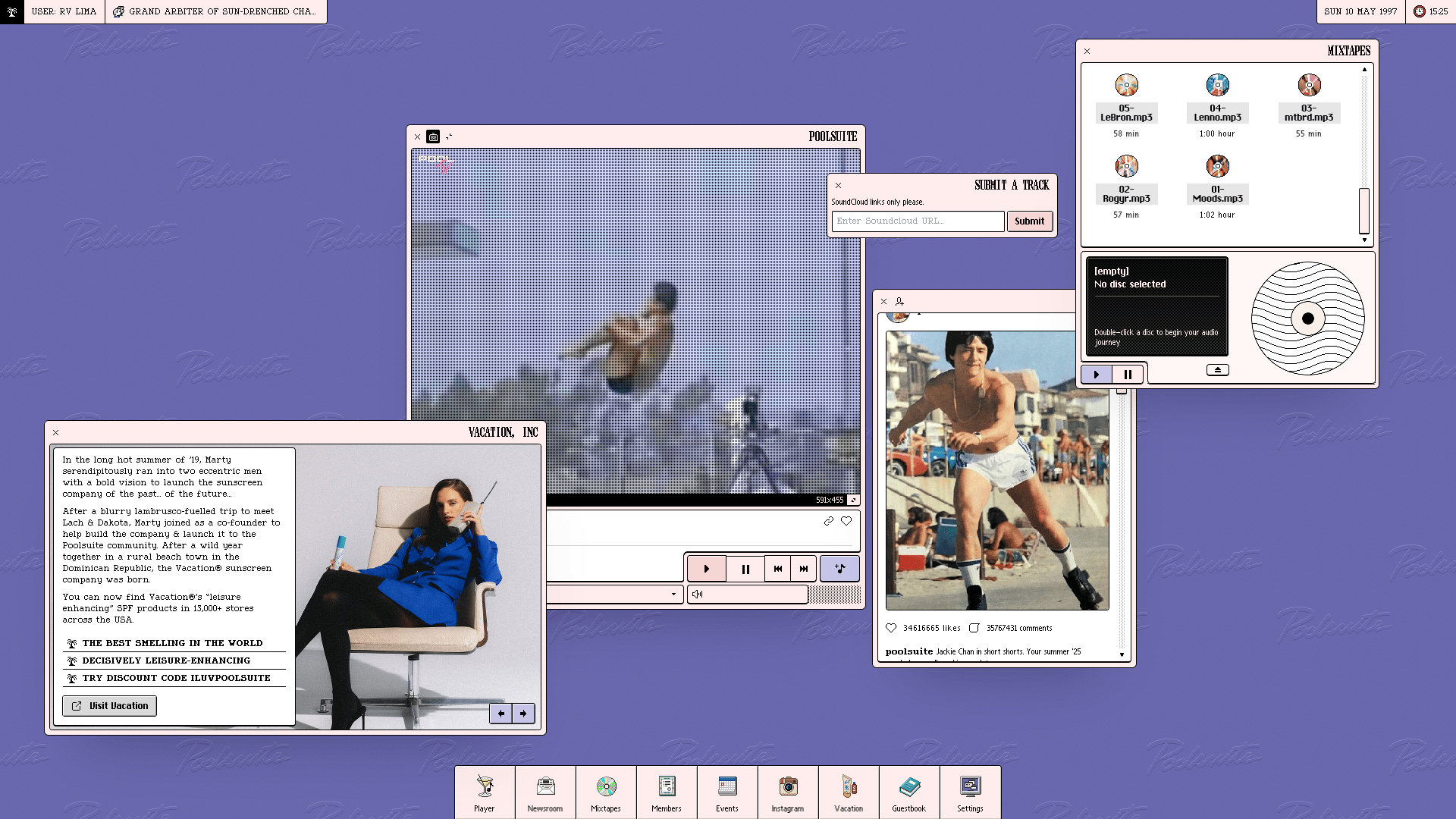Click the poolsuite username in the Instagram caption
Image resolution: width=1456 pixels, height=819 pixels.
[x=909, y=651]
